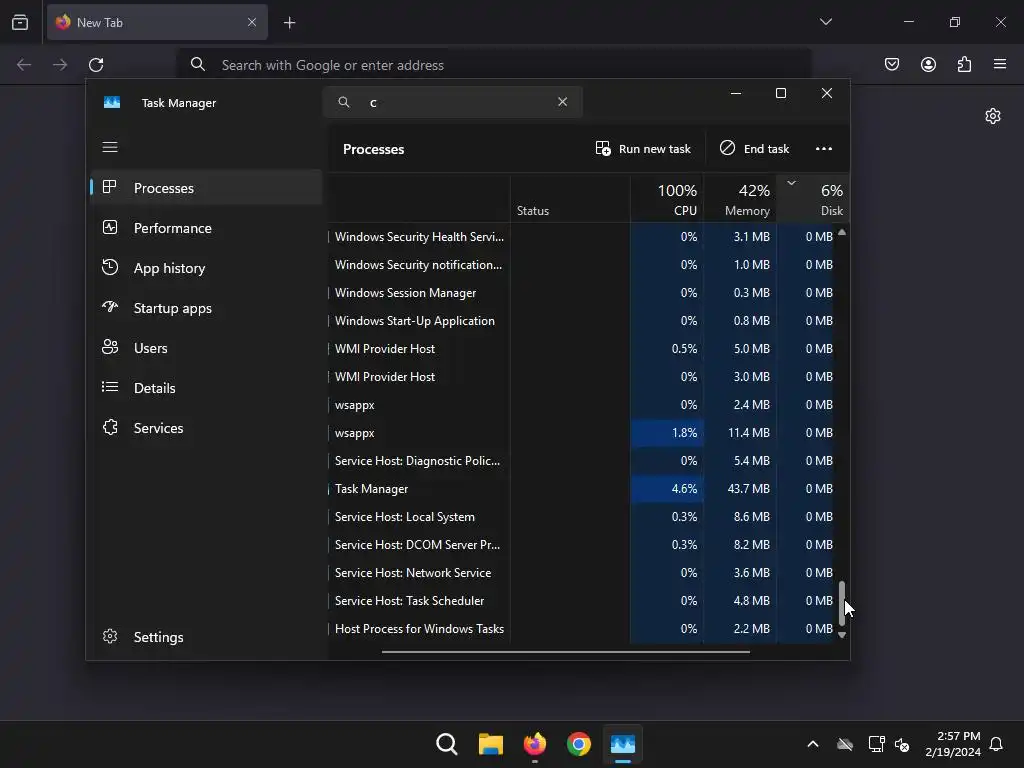Viewport: 1024px width, 768px height.
Task: Click the 43.7 MB memory cell
Action: tap(740, 488)
